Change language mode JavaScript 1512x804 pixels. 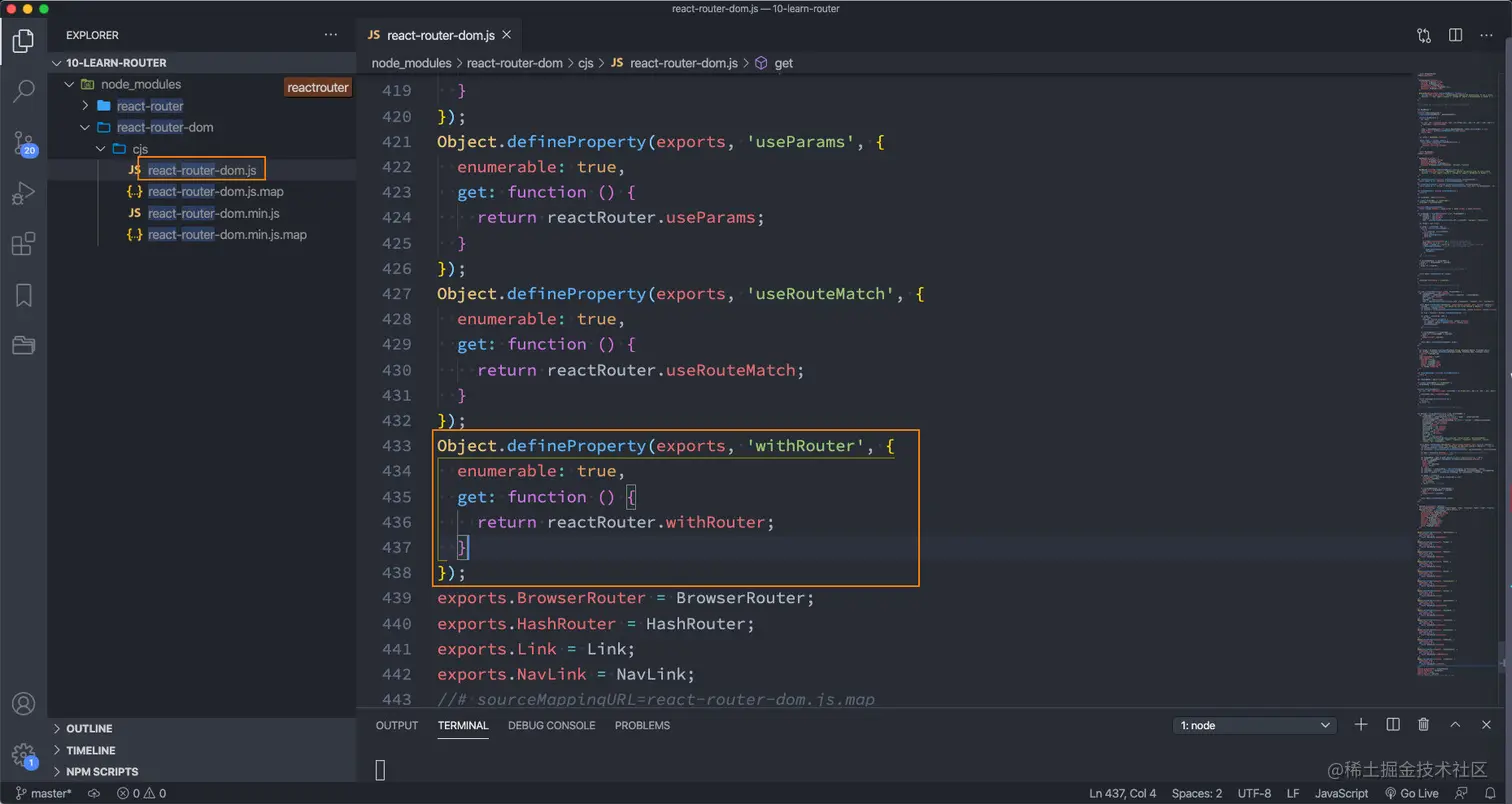point(1341,793)
